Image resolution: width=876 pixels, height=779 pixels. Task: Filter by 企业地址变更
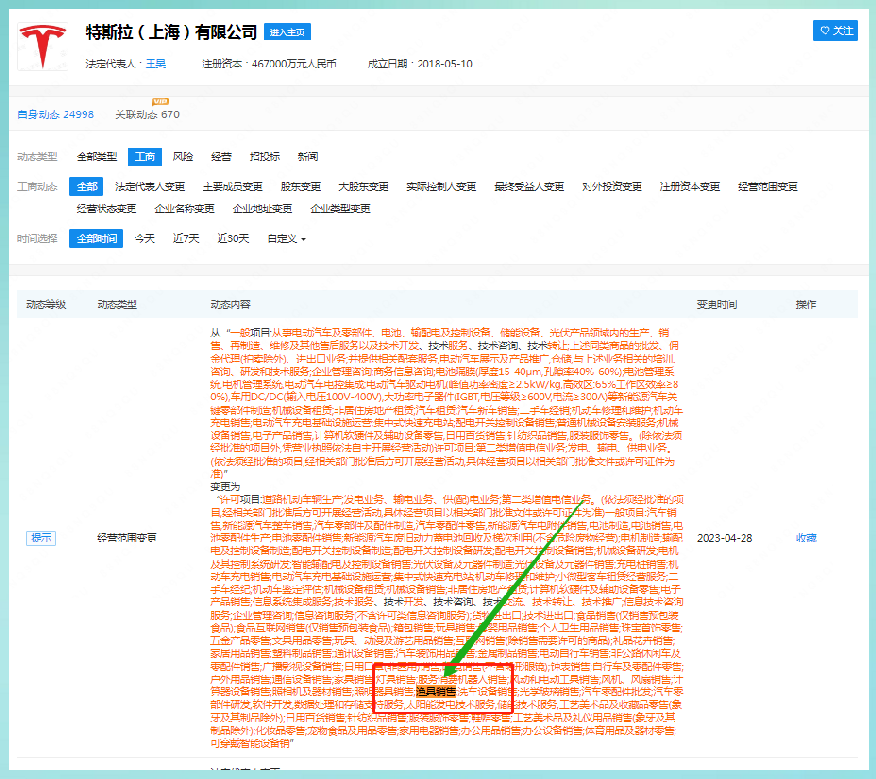click(262, 208)
